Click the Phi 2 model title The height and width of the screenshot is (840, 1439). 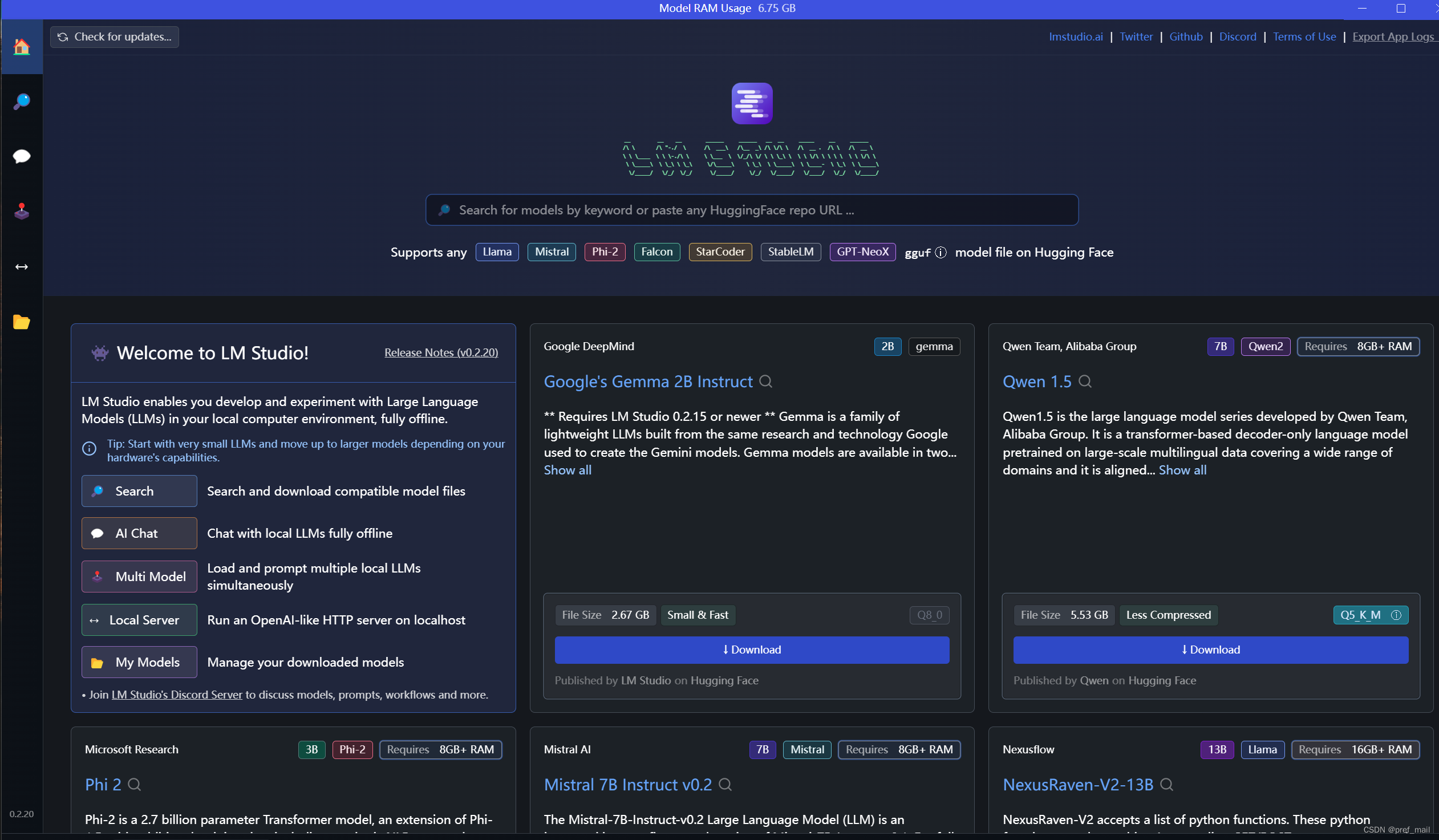103,785
